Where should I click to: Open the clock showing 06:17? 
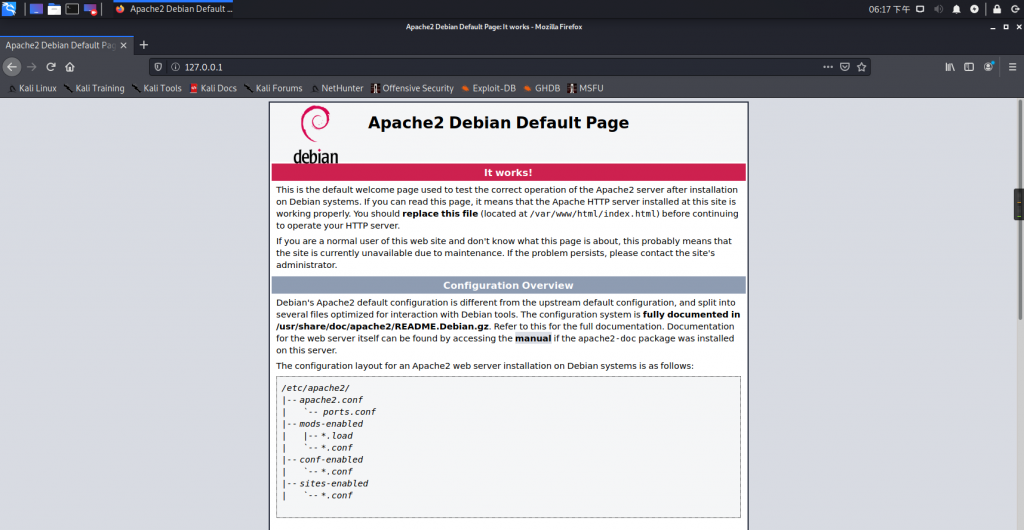(888, 9)
